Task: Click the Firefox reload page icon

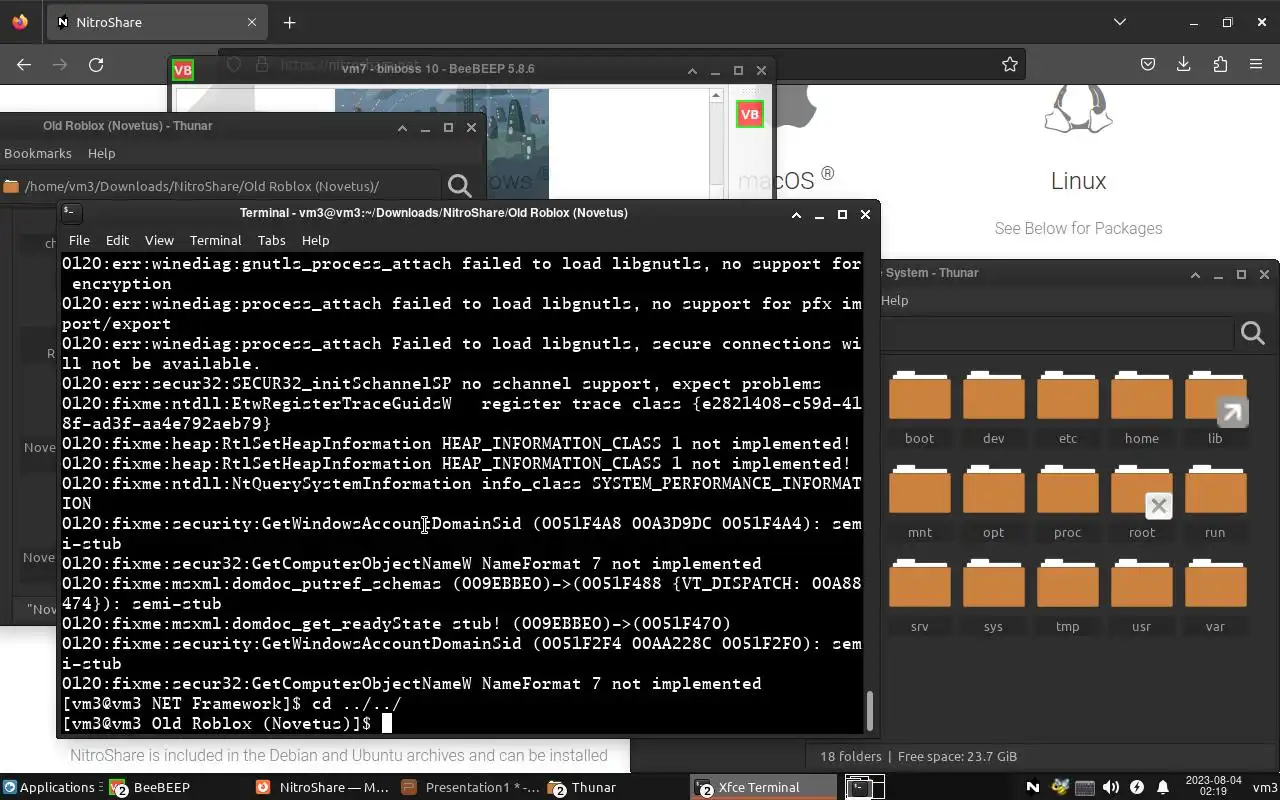Action: pos(96,64)
